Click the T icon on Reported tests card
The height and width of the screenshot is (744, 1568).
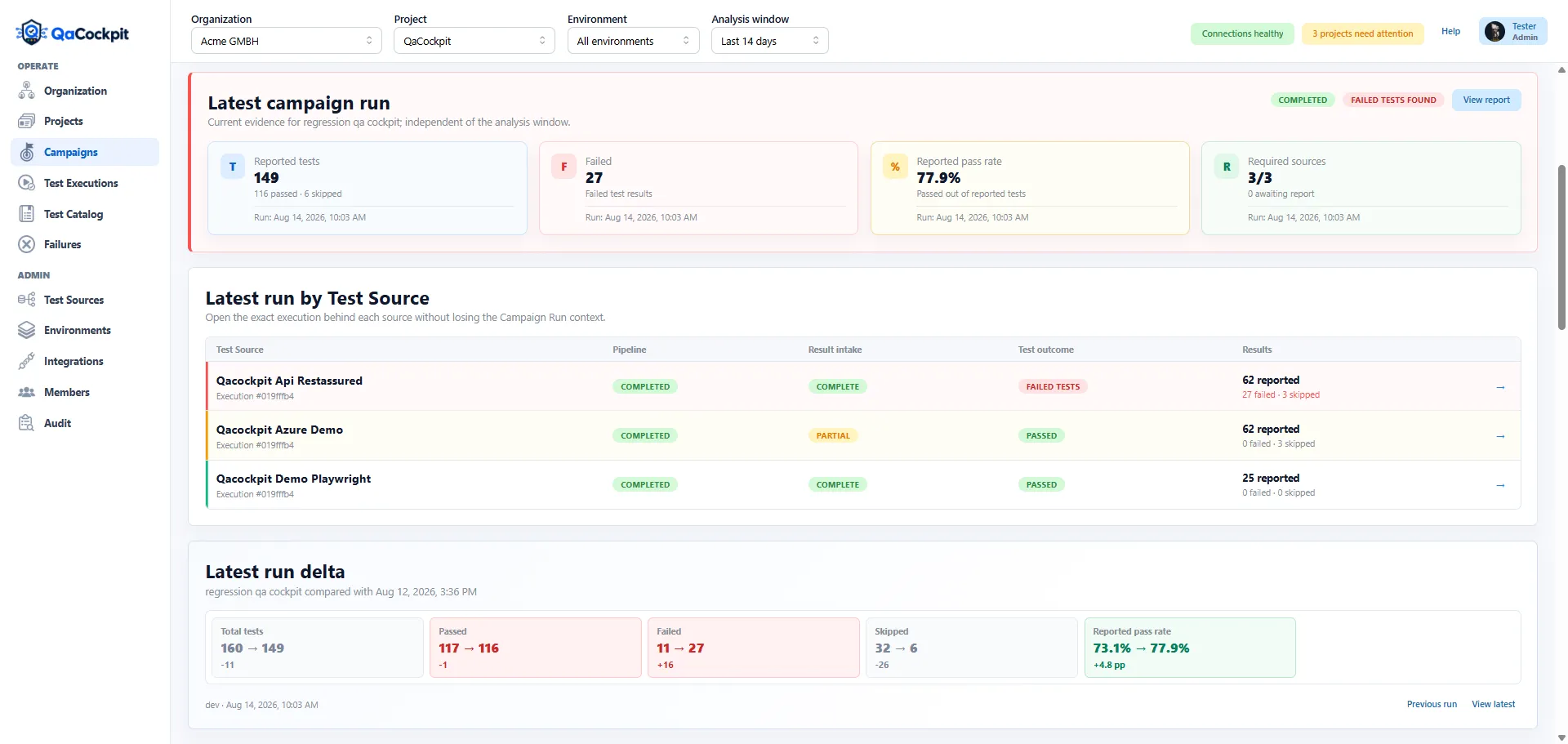tap(233, 167)
